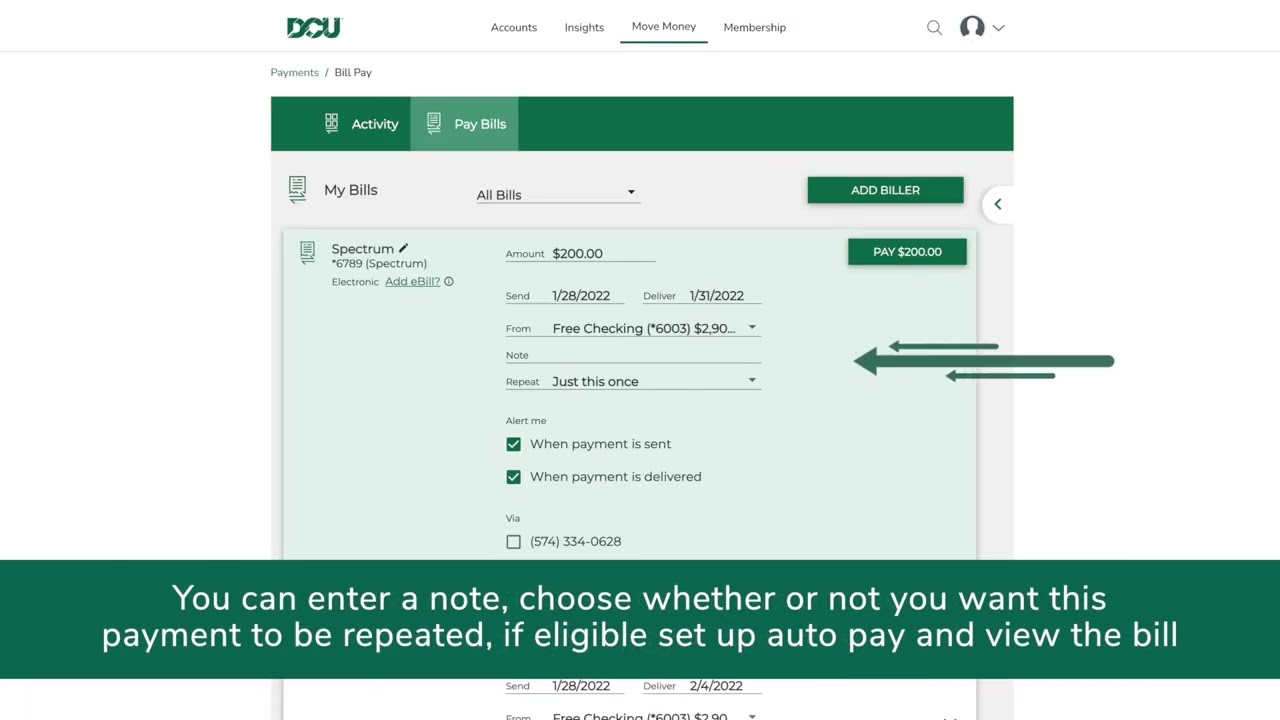This screenshot has width=1280, height=720.
Task: Check the (574) 334-0628 phone option
Action: pos(513,541)
